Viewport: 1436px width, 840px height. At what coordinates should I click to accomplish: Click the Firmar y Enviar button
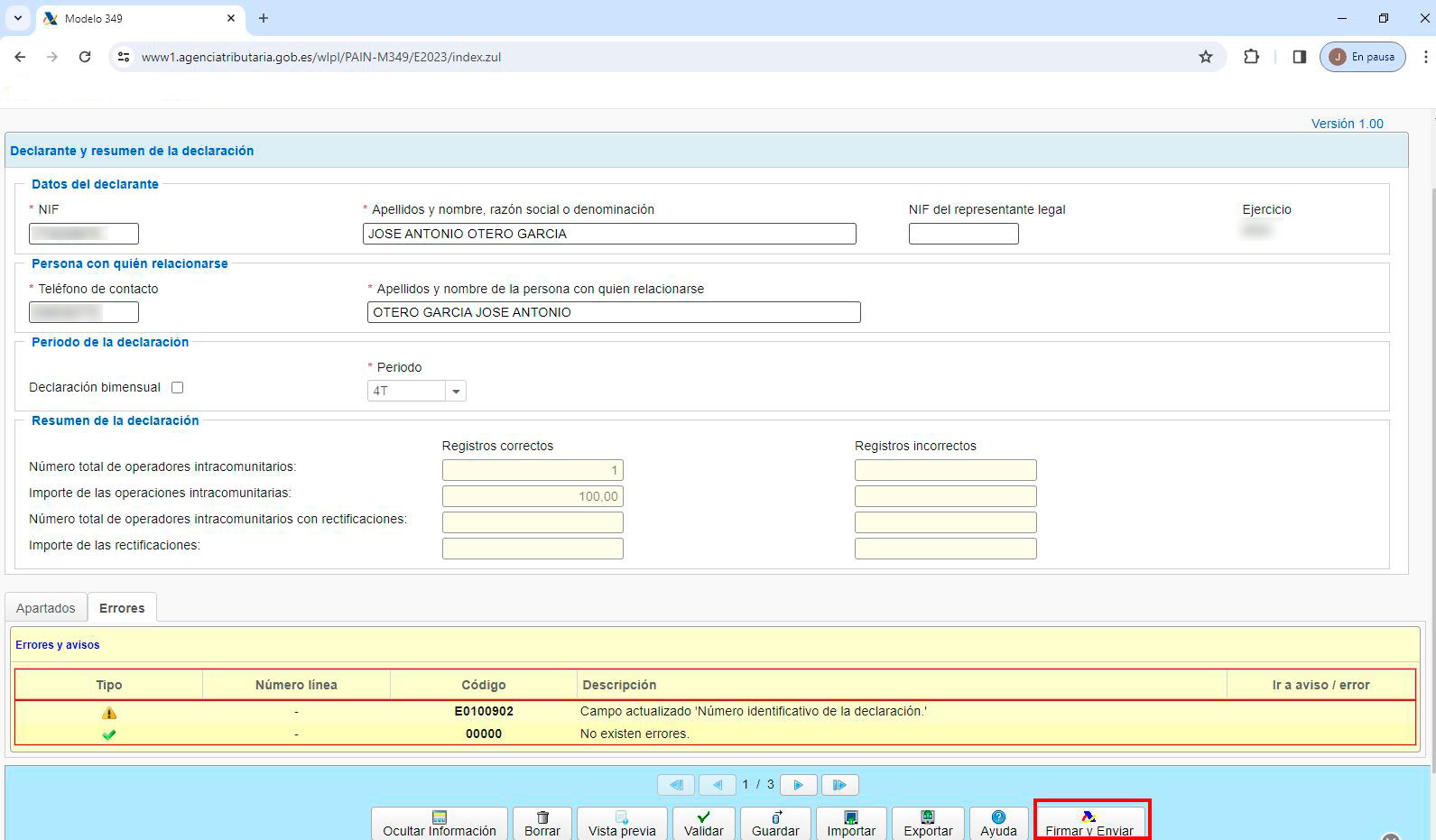[1089, 823]
